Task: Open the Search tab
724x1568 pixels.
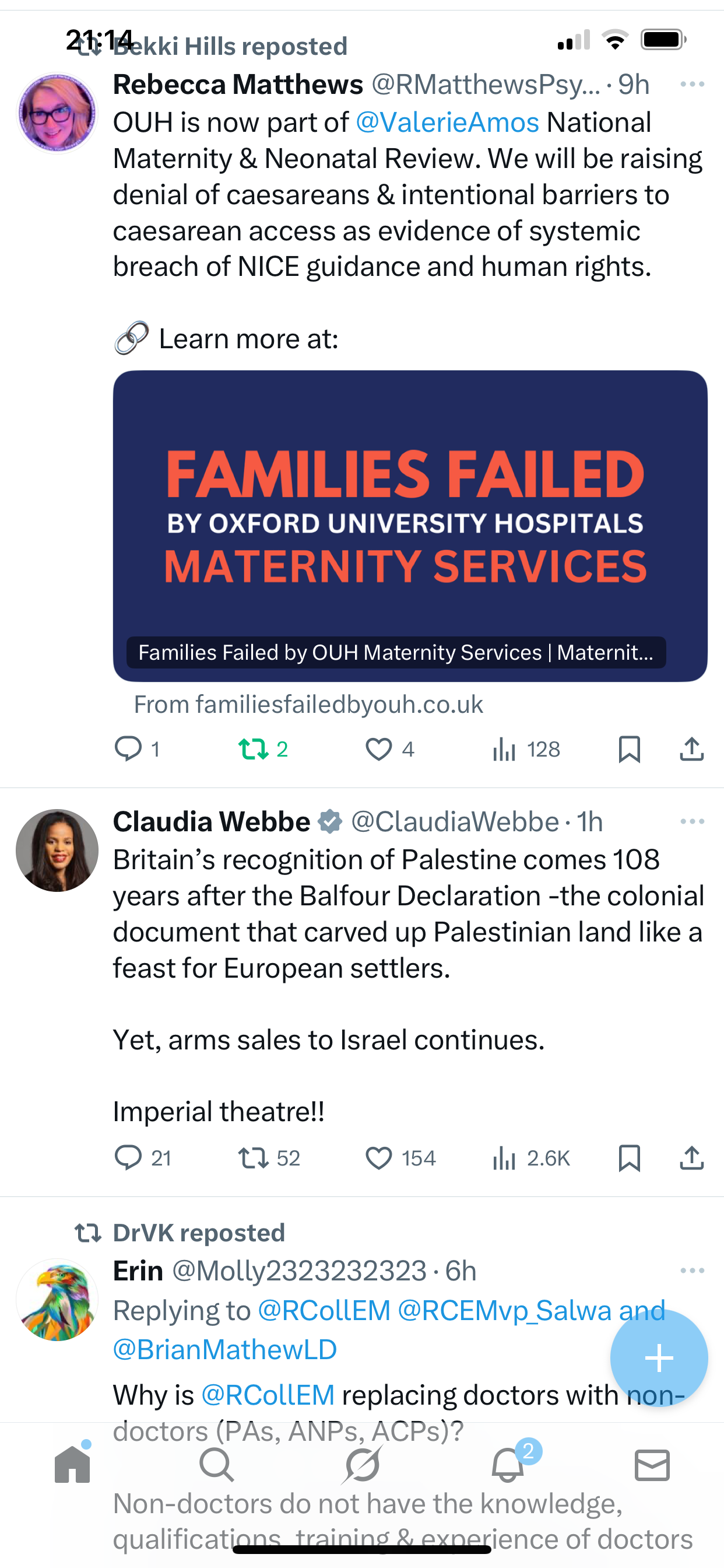Action: tap(217, 1465)
